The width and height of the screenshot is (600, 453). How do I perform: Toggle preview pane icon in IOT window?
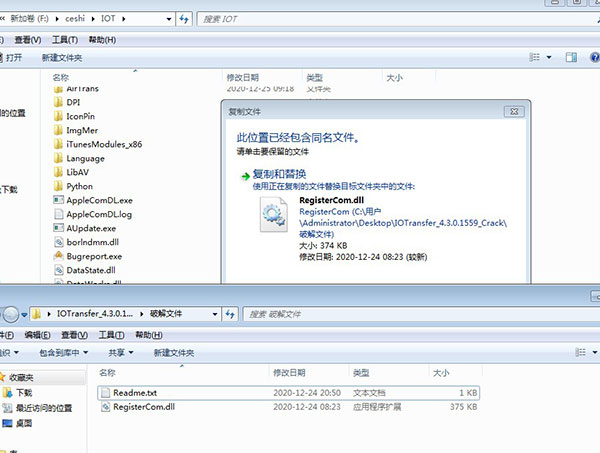(571, 57)
